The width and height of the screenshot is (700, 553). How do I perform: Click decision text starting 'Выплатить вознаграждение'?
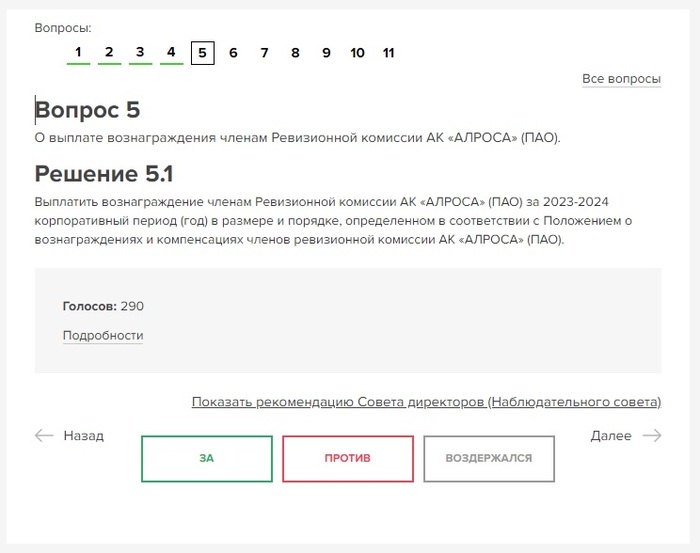333,221
